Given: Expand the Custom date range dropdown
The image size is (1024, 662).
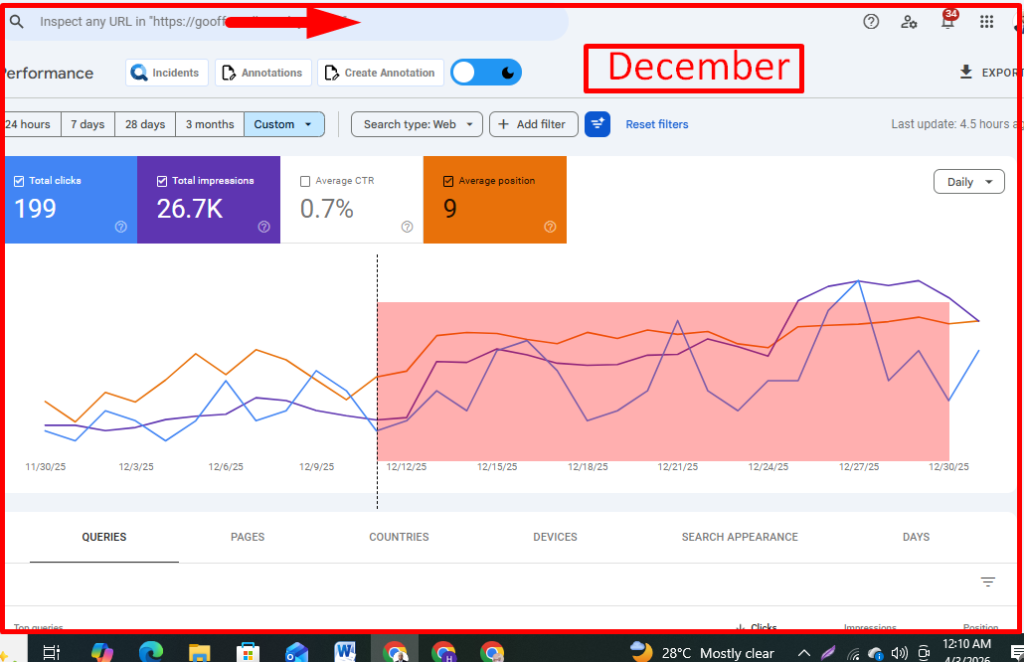Looking at the screenshot, I should click(x=284, y=124).
